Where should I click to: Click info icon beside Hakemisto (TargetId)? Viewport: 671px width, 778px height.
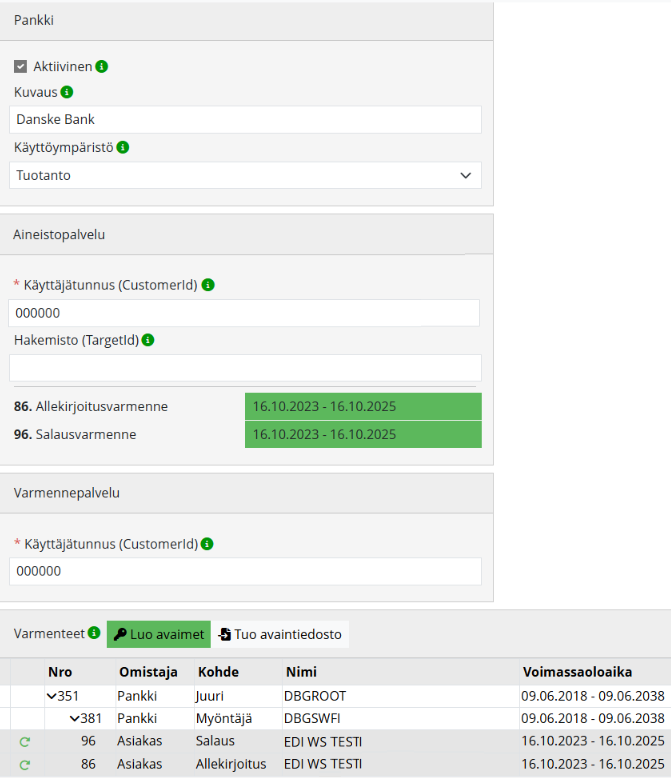tap(148, 340)
